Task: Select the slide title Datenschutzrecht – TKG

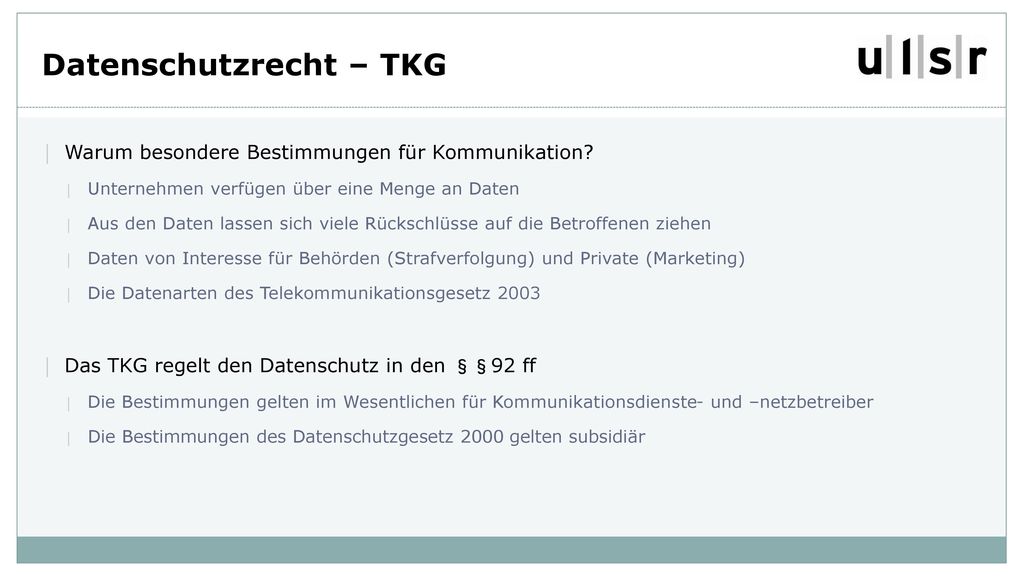Action: (x=244, y=65)
